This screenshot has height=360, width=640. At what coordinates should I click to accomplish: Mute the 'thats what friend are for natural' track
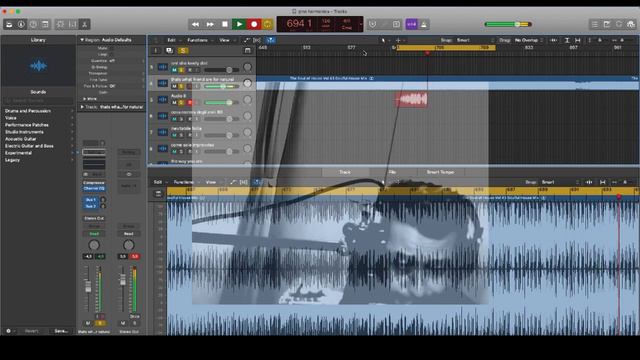click(x=174, y=86)
